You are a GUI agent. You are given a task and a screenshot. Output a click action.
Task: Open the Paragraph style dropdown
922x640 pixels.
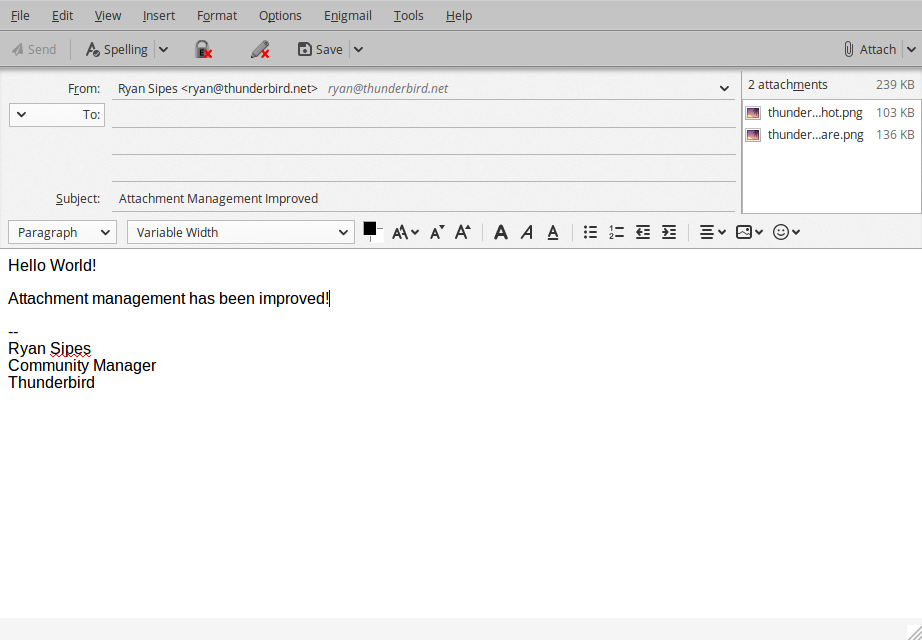63,232
